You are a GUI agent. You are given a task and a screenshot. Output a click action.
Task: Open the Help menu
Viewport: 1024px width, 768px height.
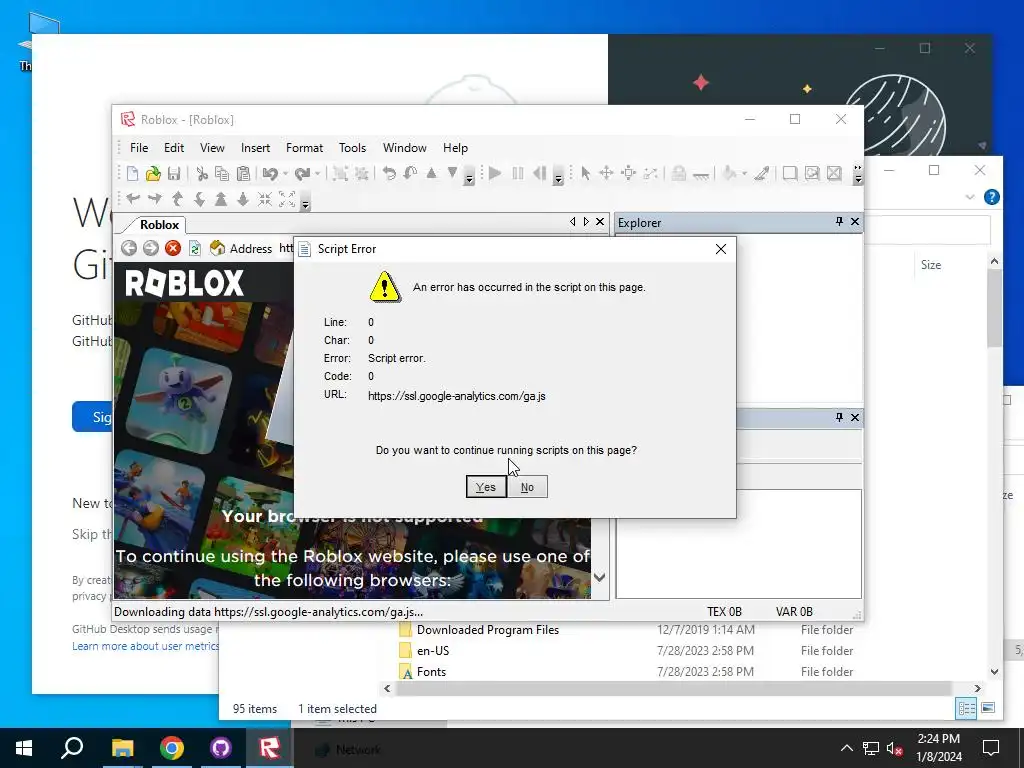[x=455, y=148]
